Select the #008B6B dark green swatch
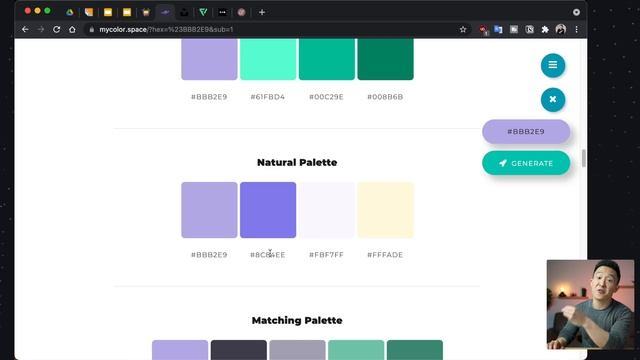The height and width of the screenshot is (360, 640). coord(385,59)
